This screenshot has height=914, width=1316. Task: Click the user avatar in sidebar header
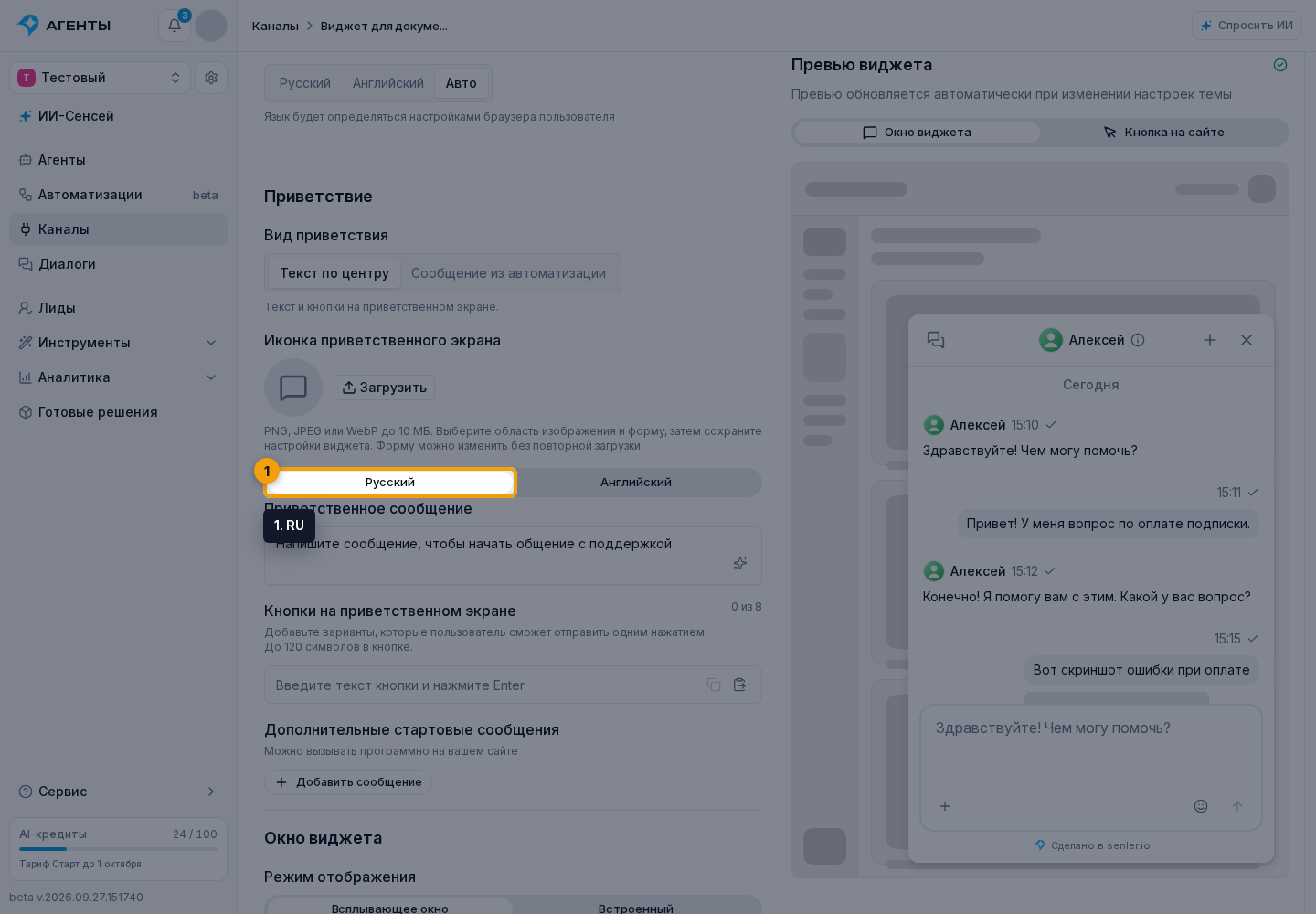click(211, 26)
